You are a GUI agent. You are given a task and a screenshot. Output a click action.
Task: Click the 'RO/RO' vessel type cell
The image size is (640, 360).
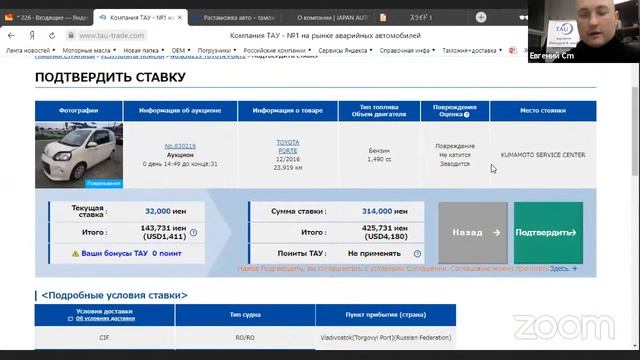(x=245, y=338)
